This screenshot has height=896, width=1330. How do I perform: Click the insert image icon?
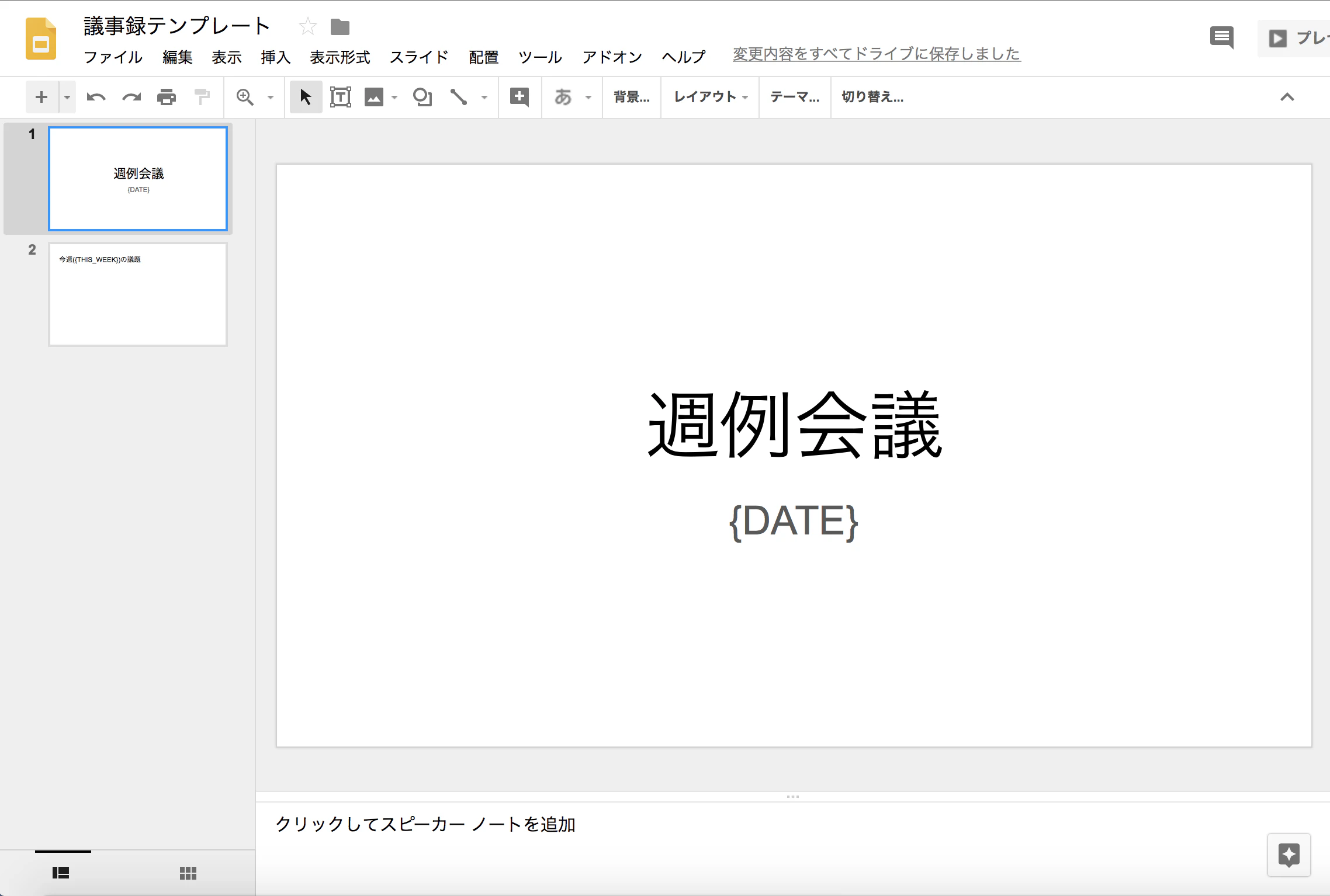[374, 97]
